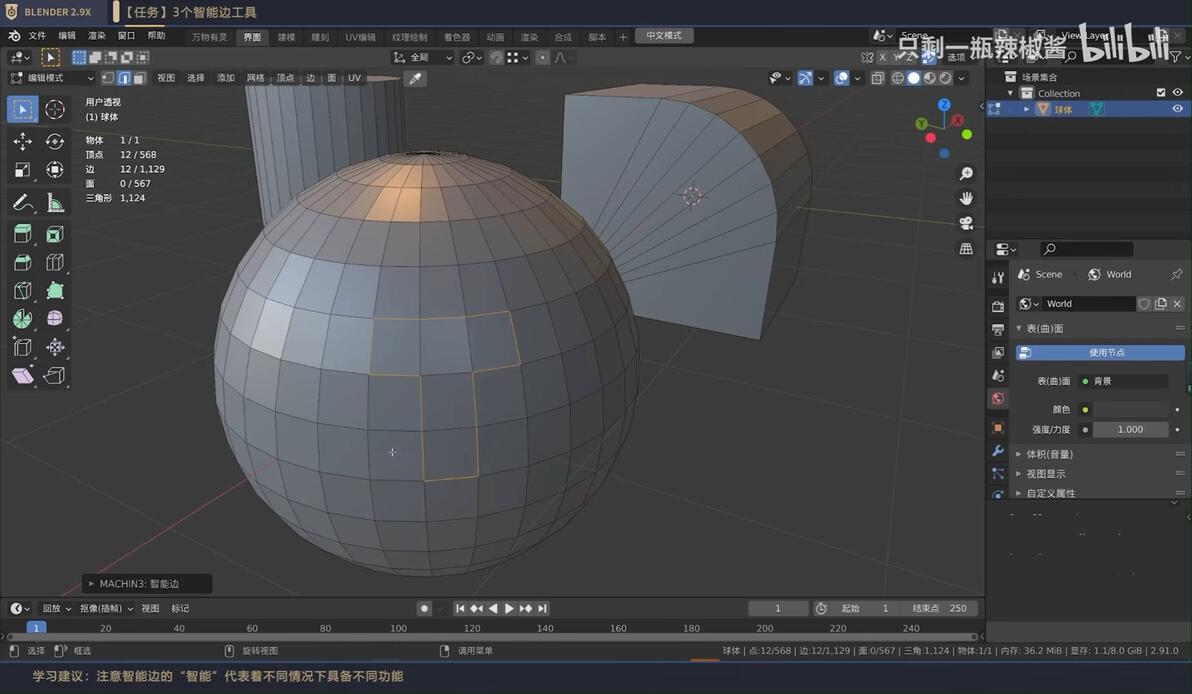Click the play animation button
The image size is (1192, 694).
pyautogui.click(x=509, y=608)
